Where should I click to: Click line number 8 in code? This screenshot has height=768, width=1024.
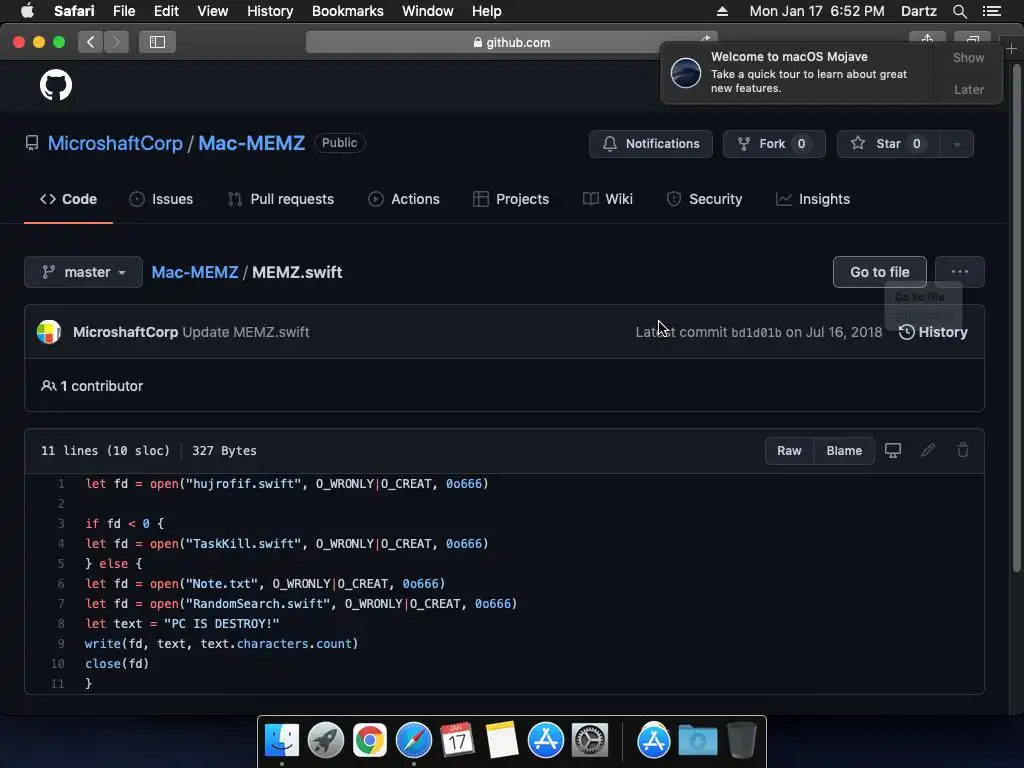pyautogui.click(x=61, y=624)
